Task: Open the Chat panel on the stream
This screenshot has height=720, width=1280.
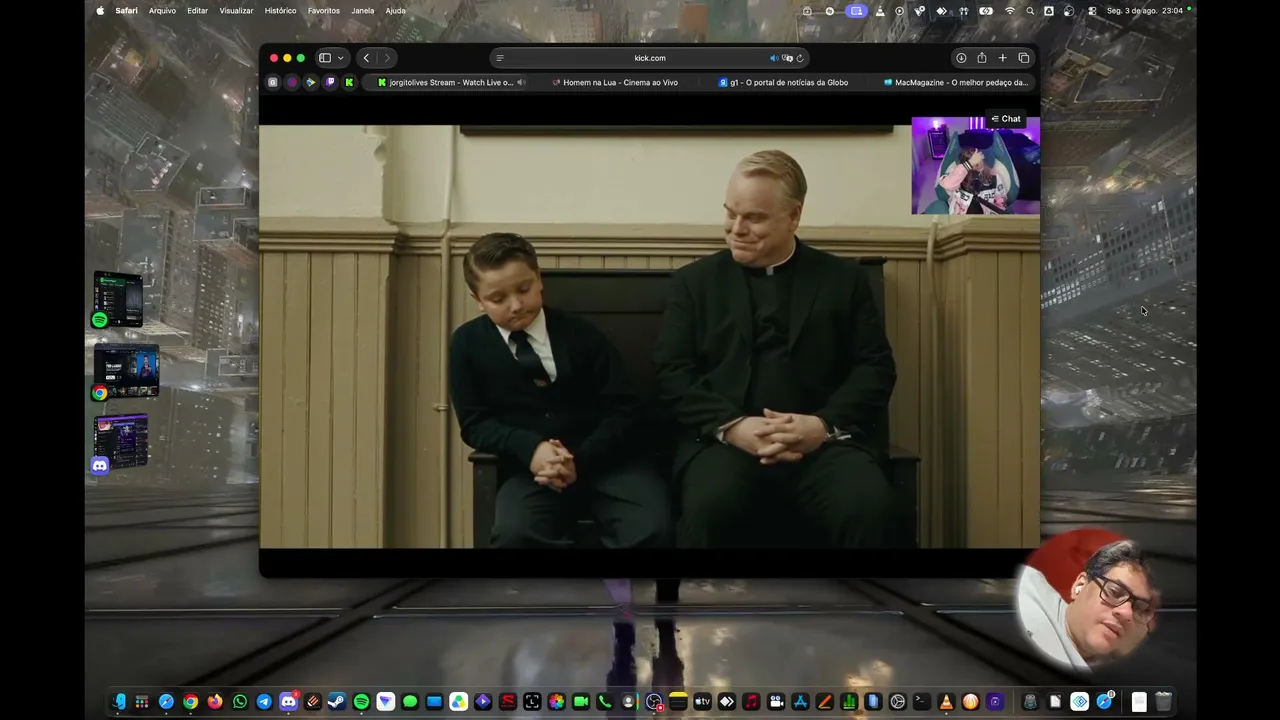Action: point(1006,119)
